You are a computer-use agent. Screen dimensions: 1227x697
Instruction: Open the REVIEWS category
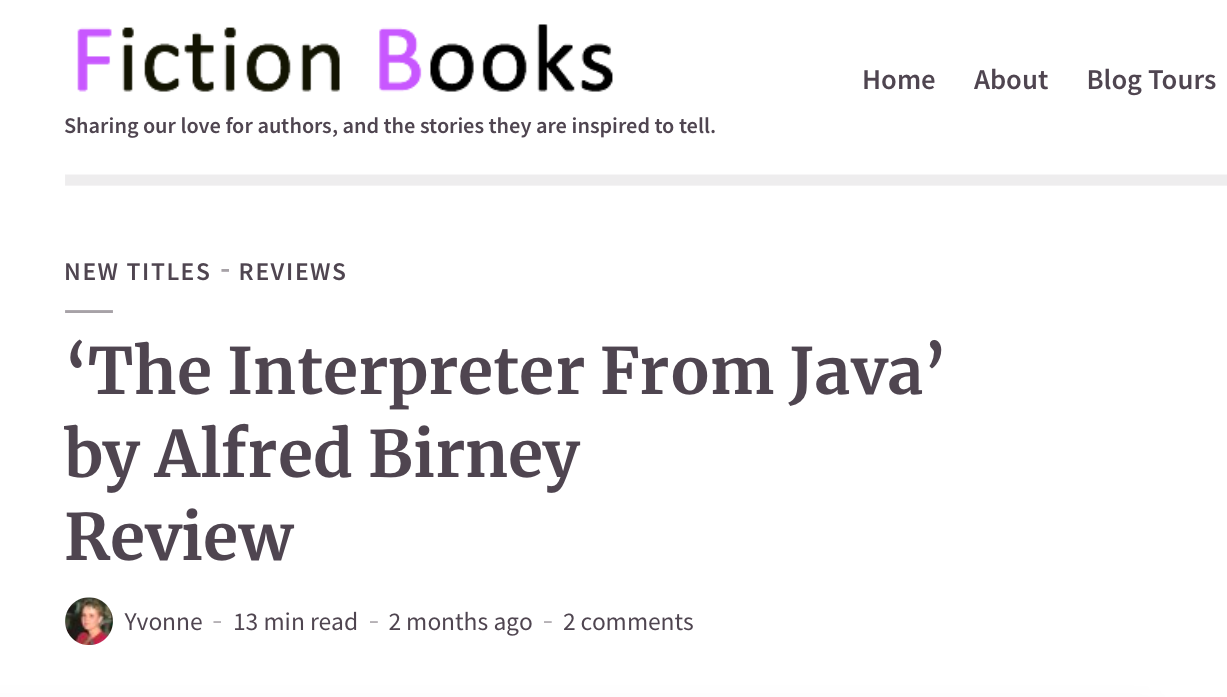pyautogui.click(x=292, y=271)
